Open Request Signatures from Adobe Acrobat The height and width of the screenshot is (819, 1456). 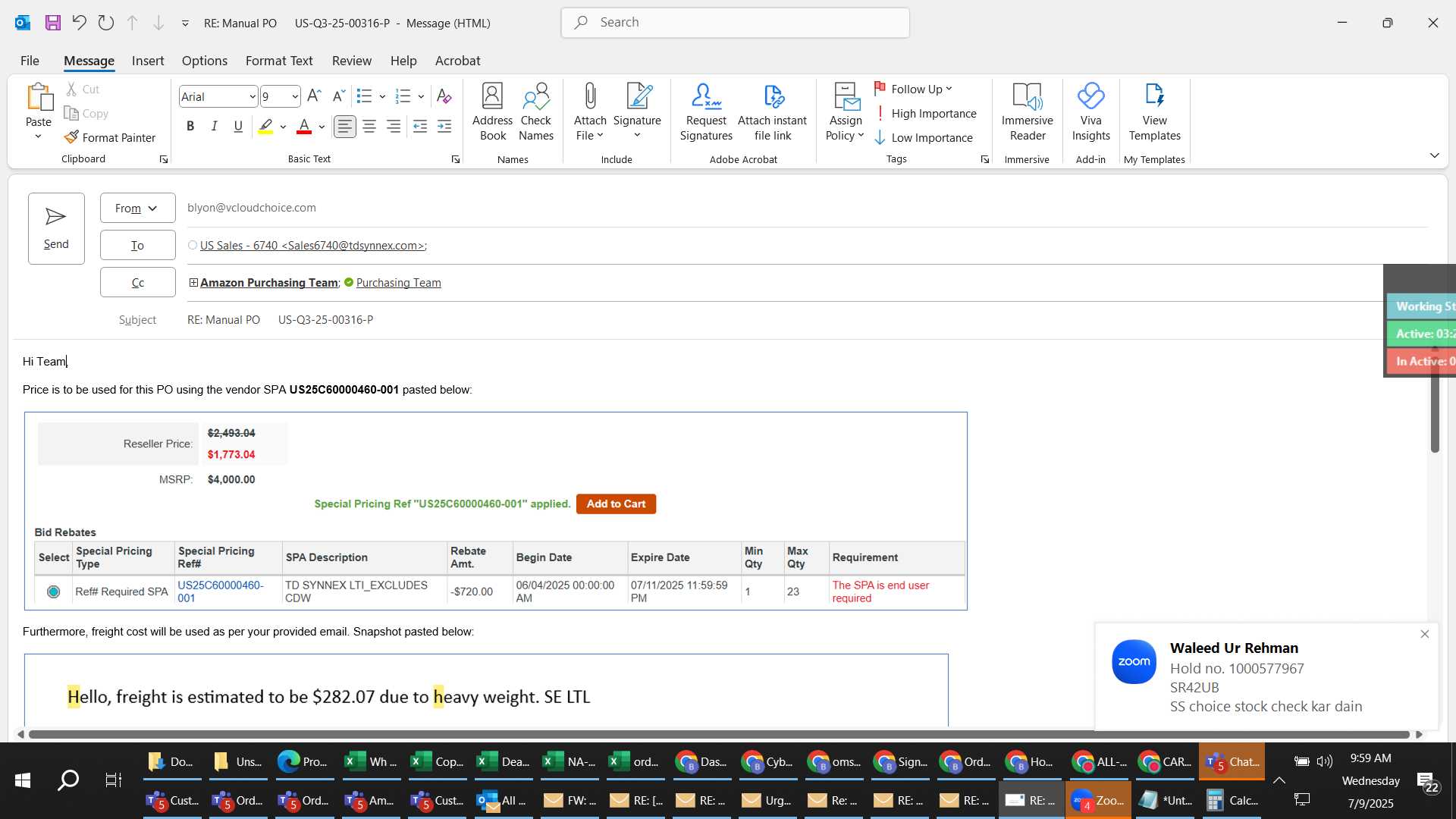[x=706, y=112]
